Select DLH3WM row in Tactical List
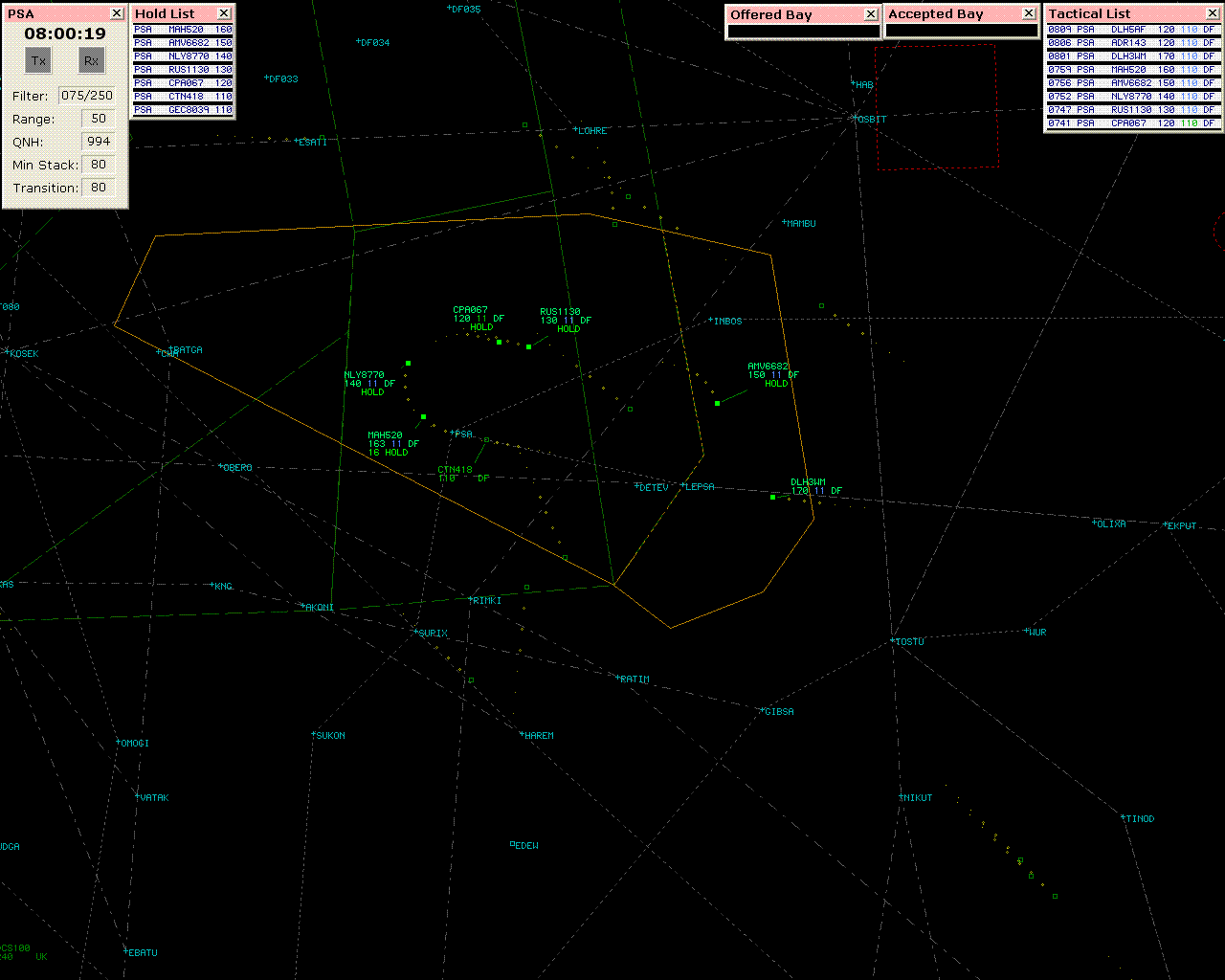This screenshot has height=980, width=1225. click(1131, 56)
